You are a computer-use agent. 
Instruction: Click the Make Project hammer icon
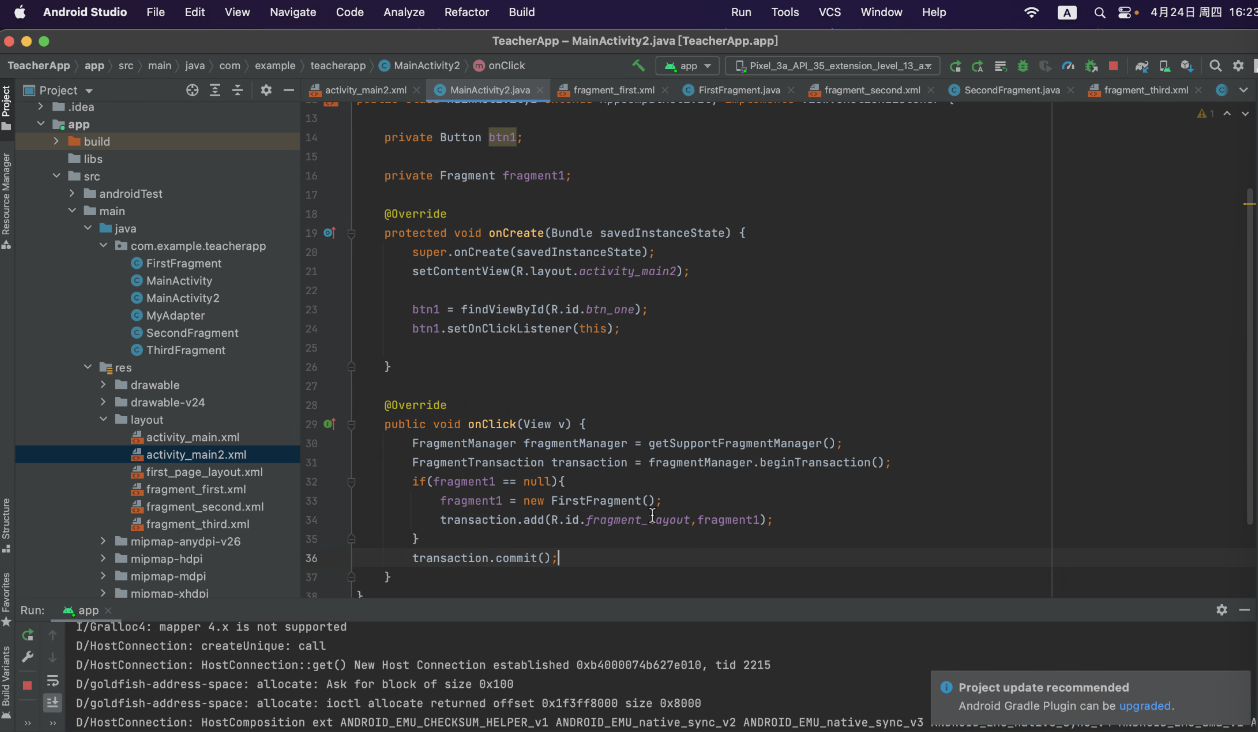[x=637, y=65]
